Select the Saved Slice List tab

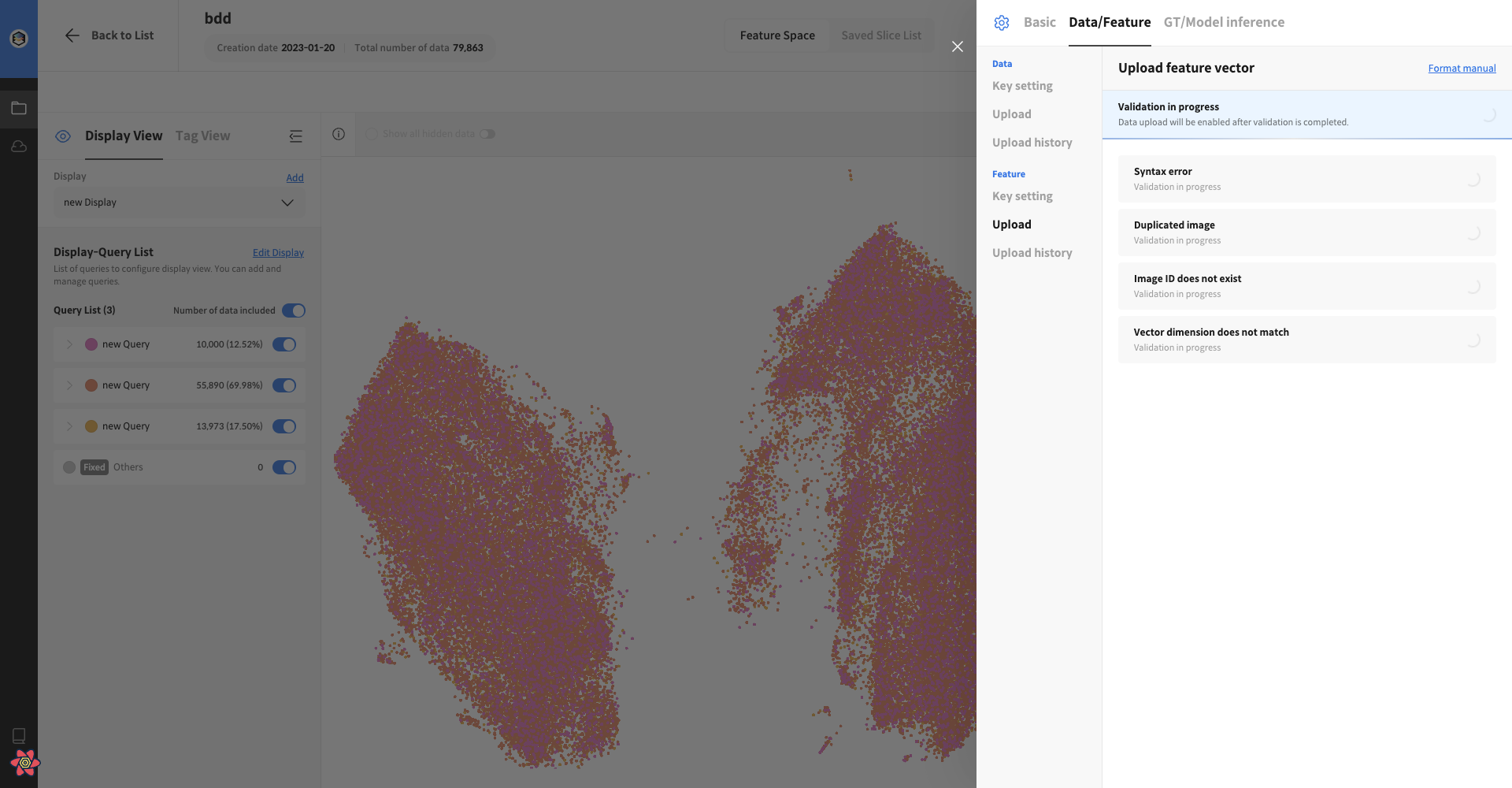(x=881, y=35)
